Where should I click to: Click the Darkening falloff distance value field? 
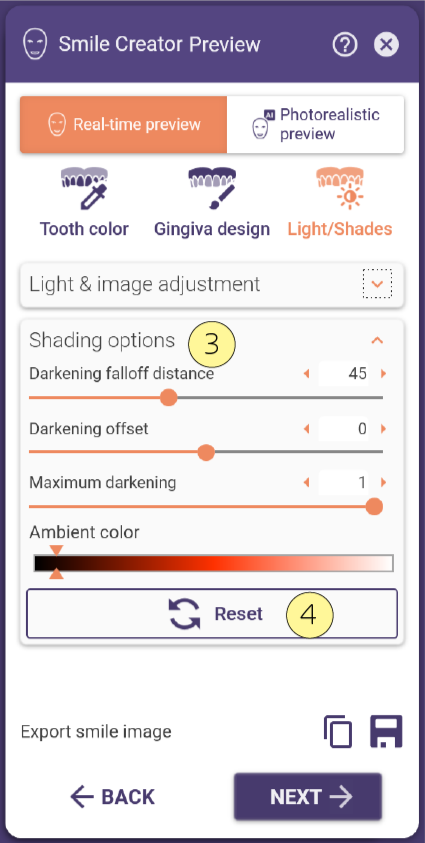point(344,374)
